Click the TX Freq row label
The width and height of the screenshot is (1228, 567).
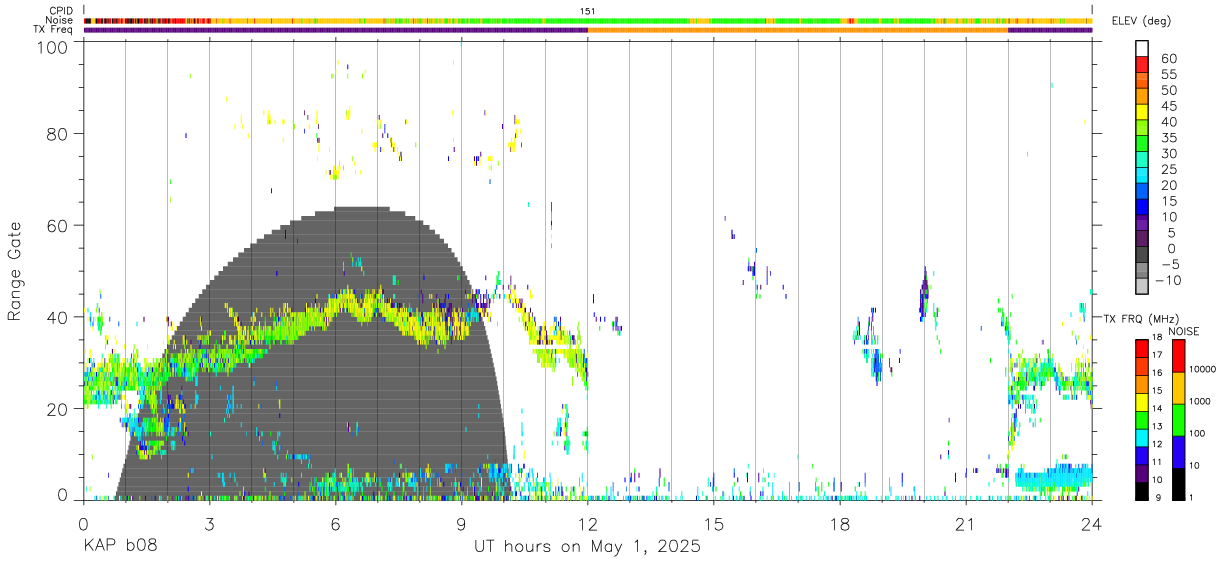pyautogui.click(x=53, y=30)
